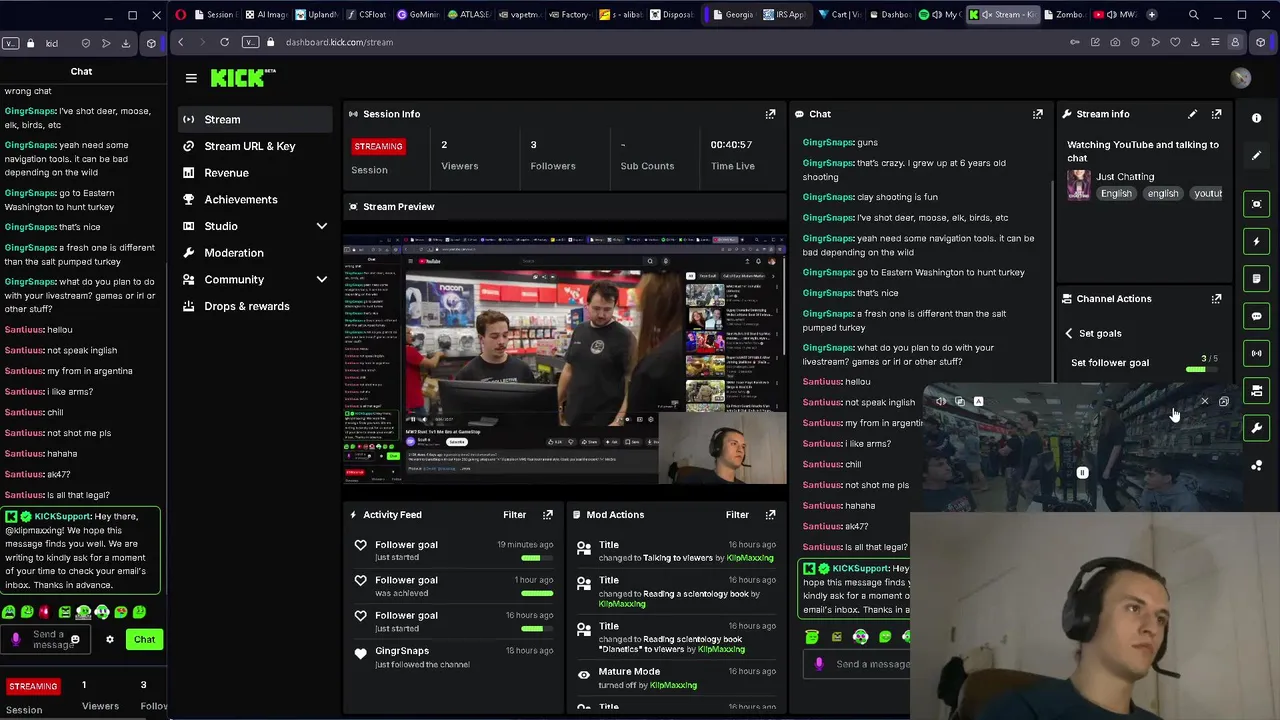
Task: Click the first Follower goal activity entry
Action: (x=453, y=551)
